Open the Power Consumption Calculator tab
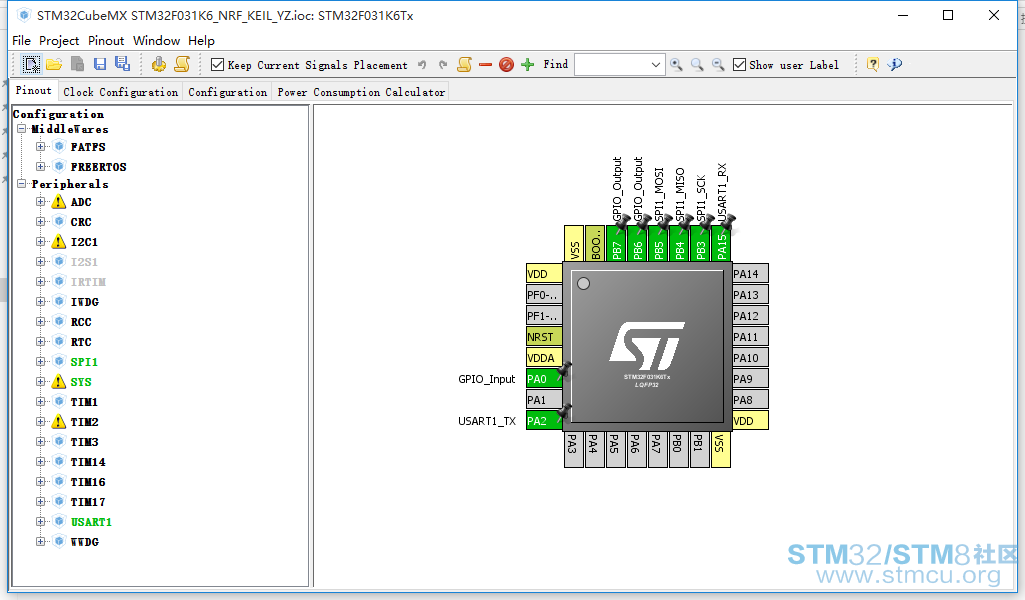 [x=361, y=92]
